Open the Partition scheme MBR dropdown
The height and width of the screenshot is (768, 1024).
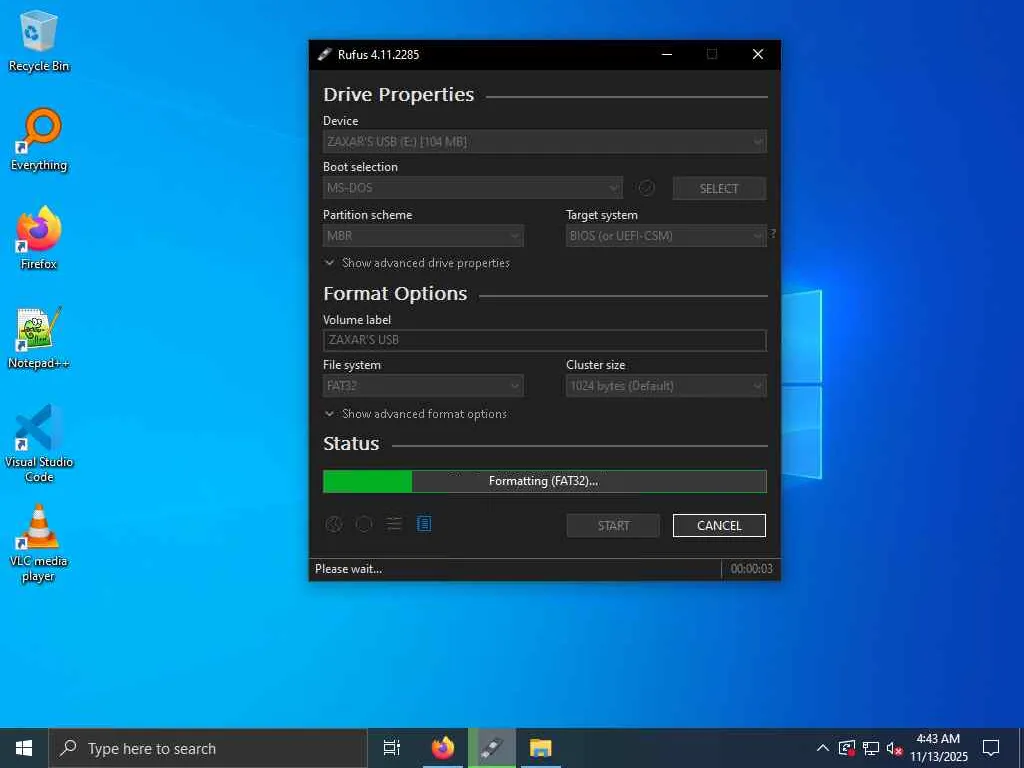423,236
